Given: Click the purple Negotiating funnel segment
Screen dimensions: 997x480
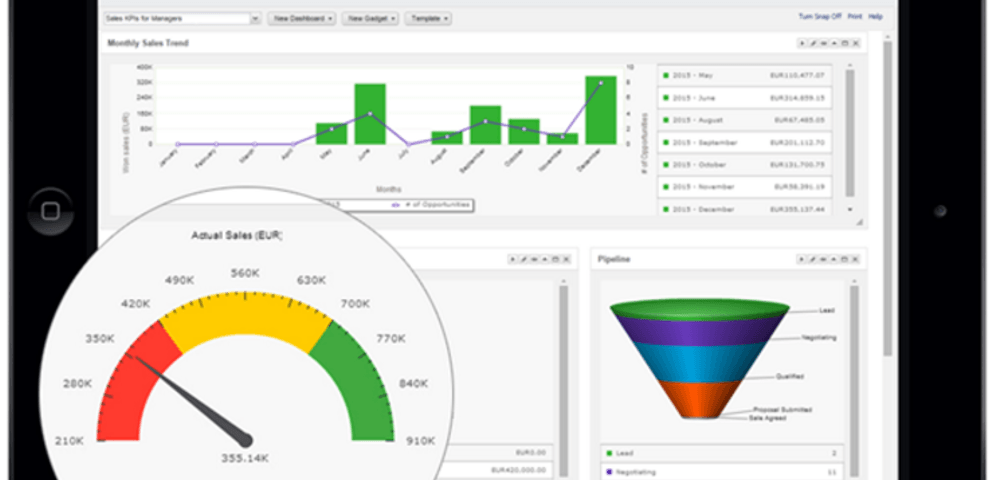Looking at the screenshot, I should pos(699,332).
